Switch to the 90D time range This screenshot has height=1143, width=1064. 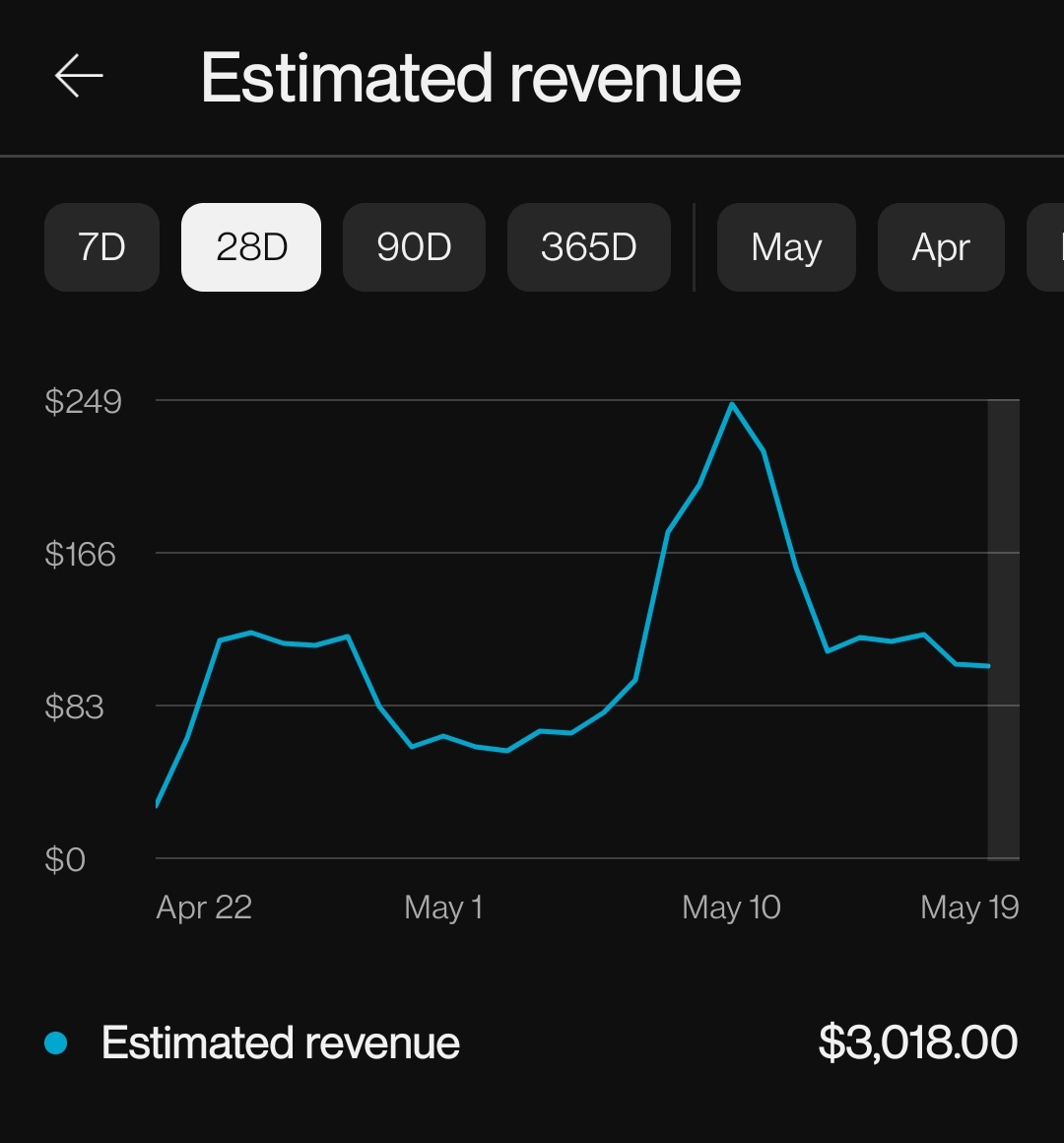414,247
